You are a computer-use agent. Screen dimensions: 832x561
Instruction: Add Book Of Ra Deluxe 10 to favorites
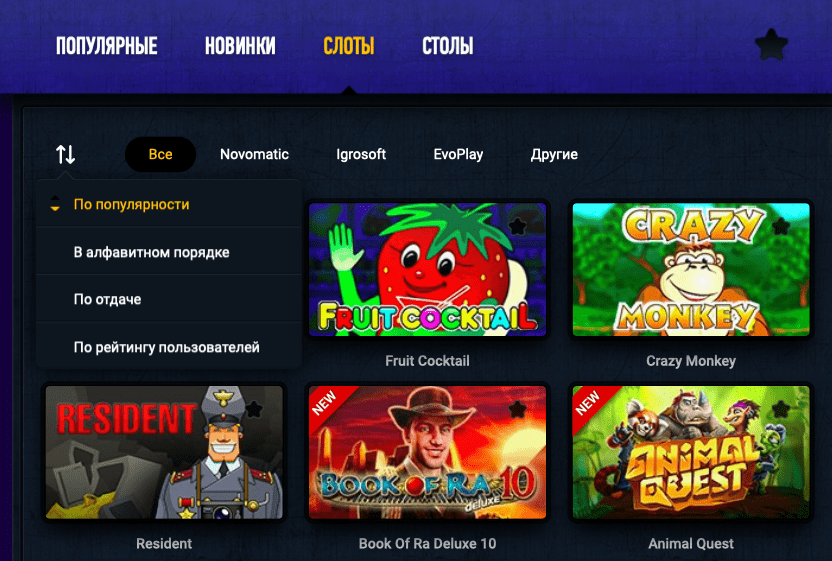(x=517, y=409)
